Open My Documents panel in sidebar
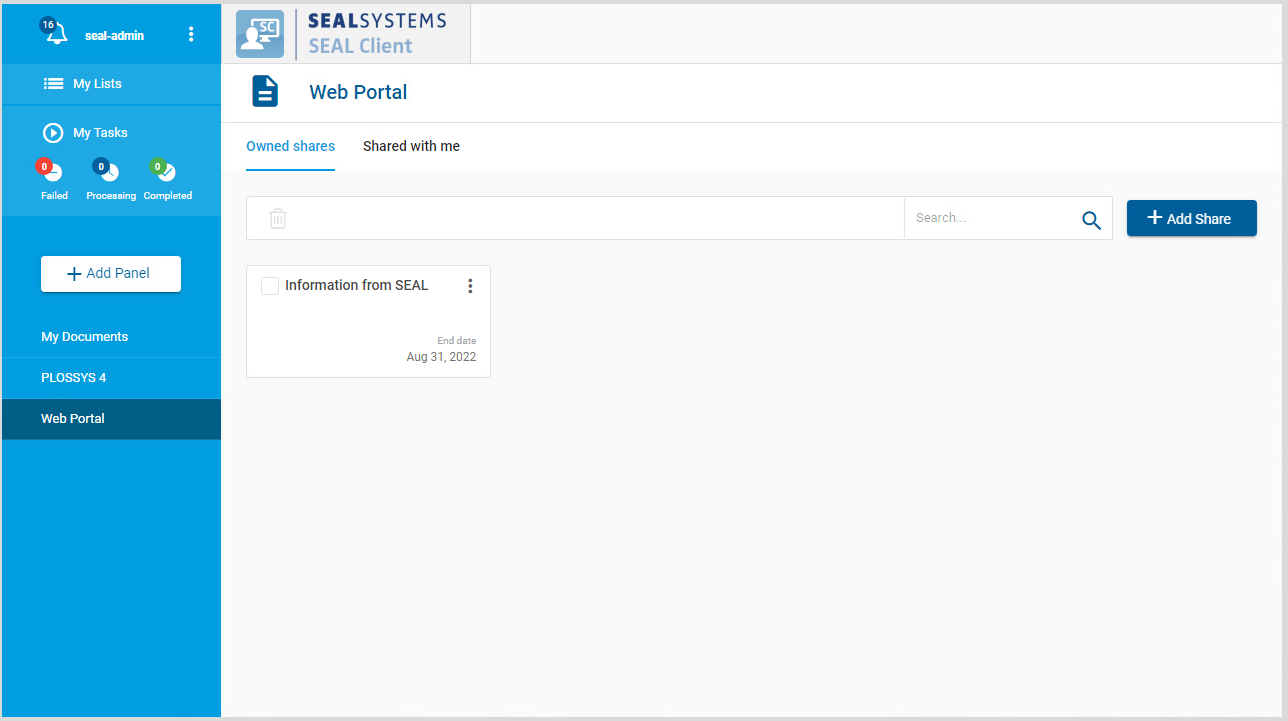Screen dimensions: 1288x721 point(85,337)
